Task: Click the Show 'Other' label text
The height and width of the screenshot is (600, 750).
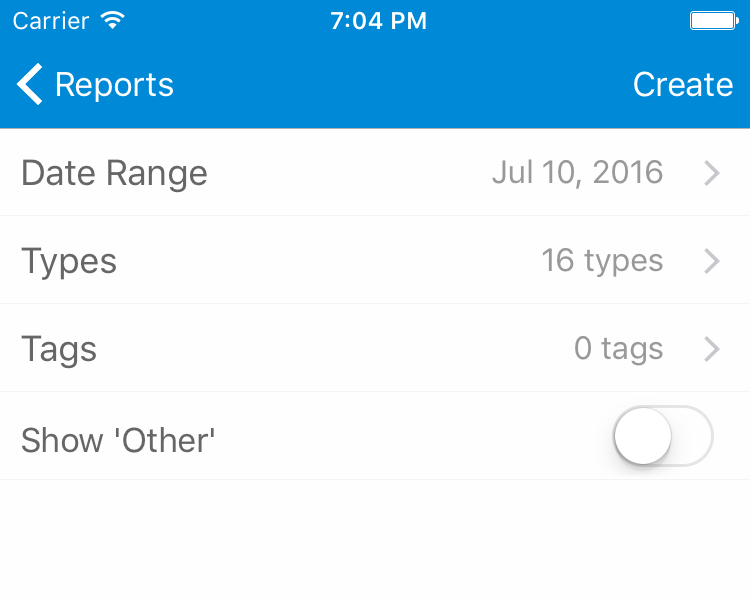Action: [x=118, y=440]
